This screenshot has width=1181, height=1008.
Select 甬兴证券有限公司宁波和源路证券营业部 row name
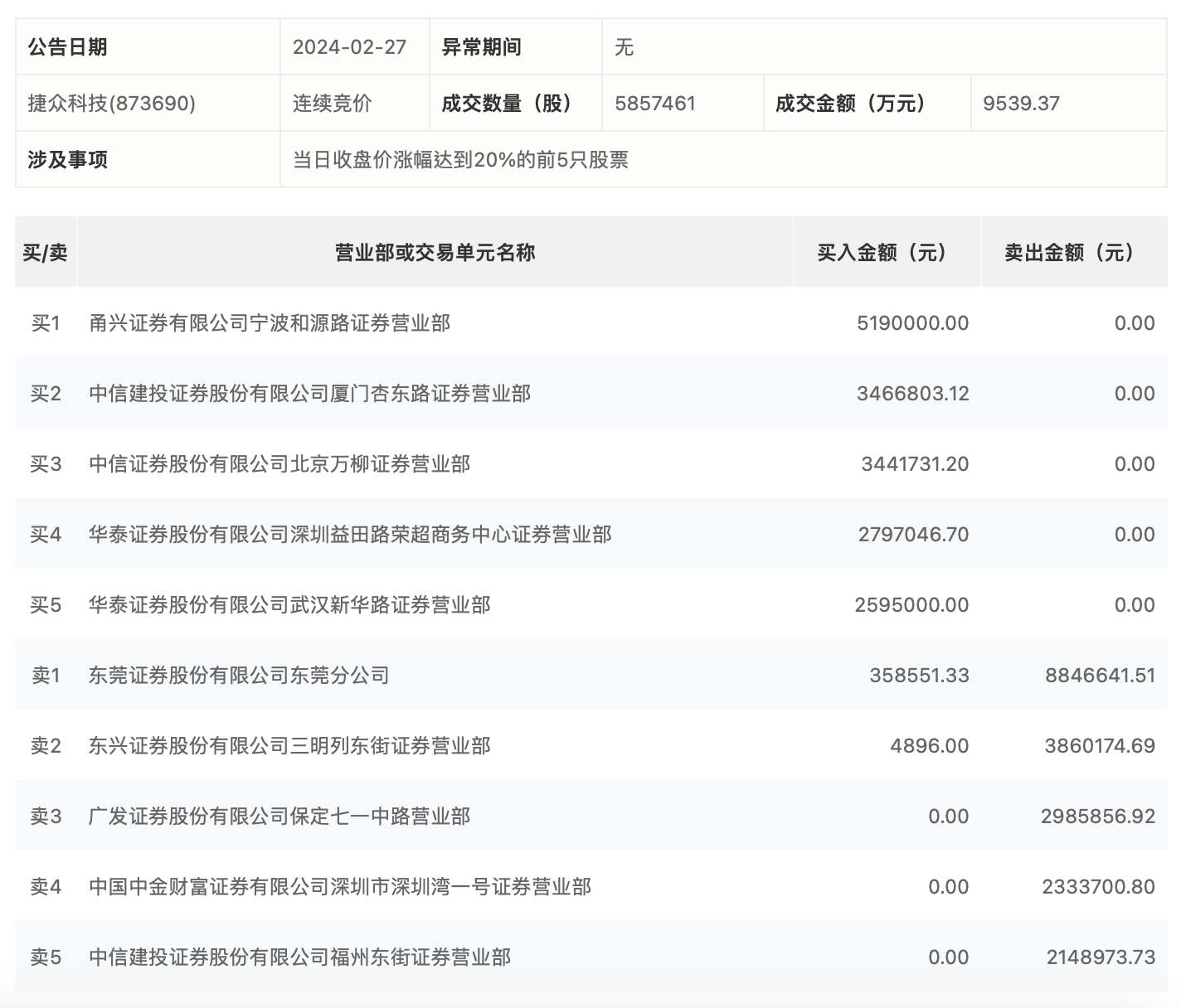tap(270, 322)
